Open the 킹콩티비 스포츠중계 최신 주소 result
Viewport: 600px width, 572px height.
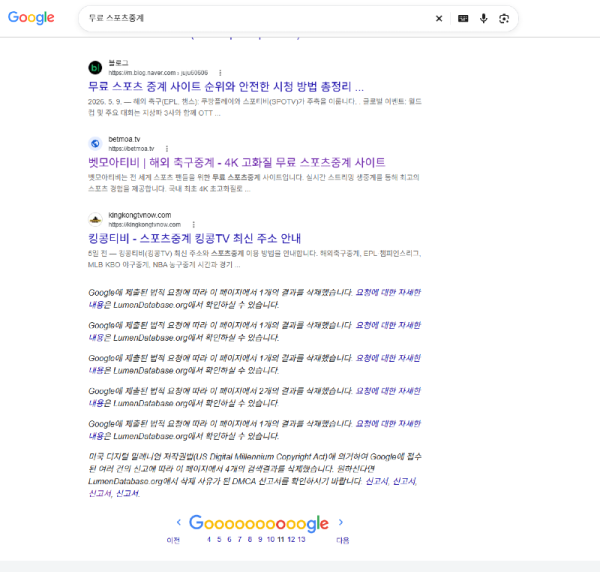coord(194,238)
